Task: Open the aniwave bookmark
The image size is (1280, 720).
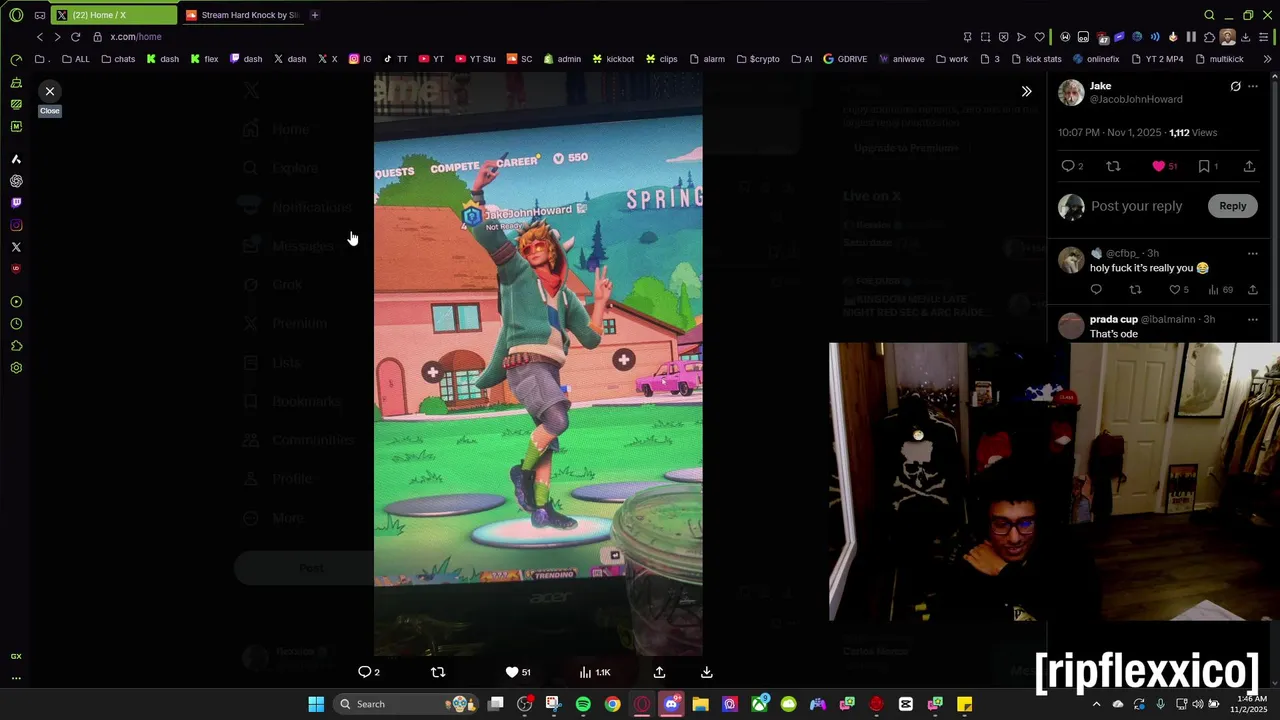Action: pyautogui.click(x=901, y=59)
